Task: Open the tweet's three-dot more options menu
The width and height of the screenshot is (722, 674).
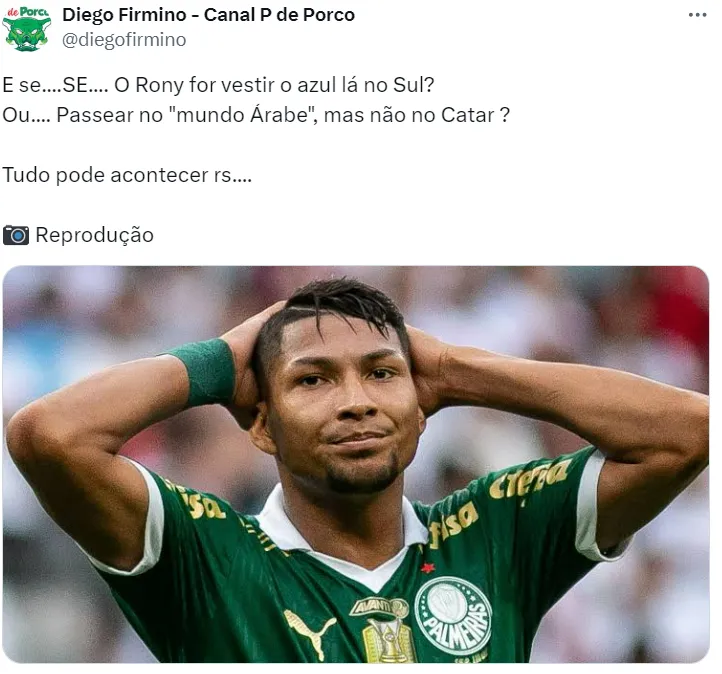Action: pyautogui.click(x=697, y=15)
